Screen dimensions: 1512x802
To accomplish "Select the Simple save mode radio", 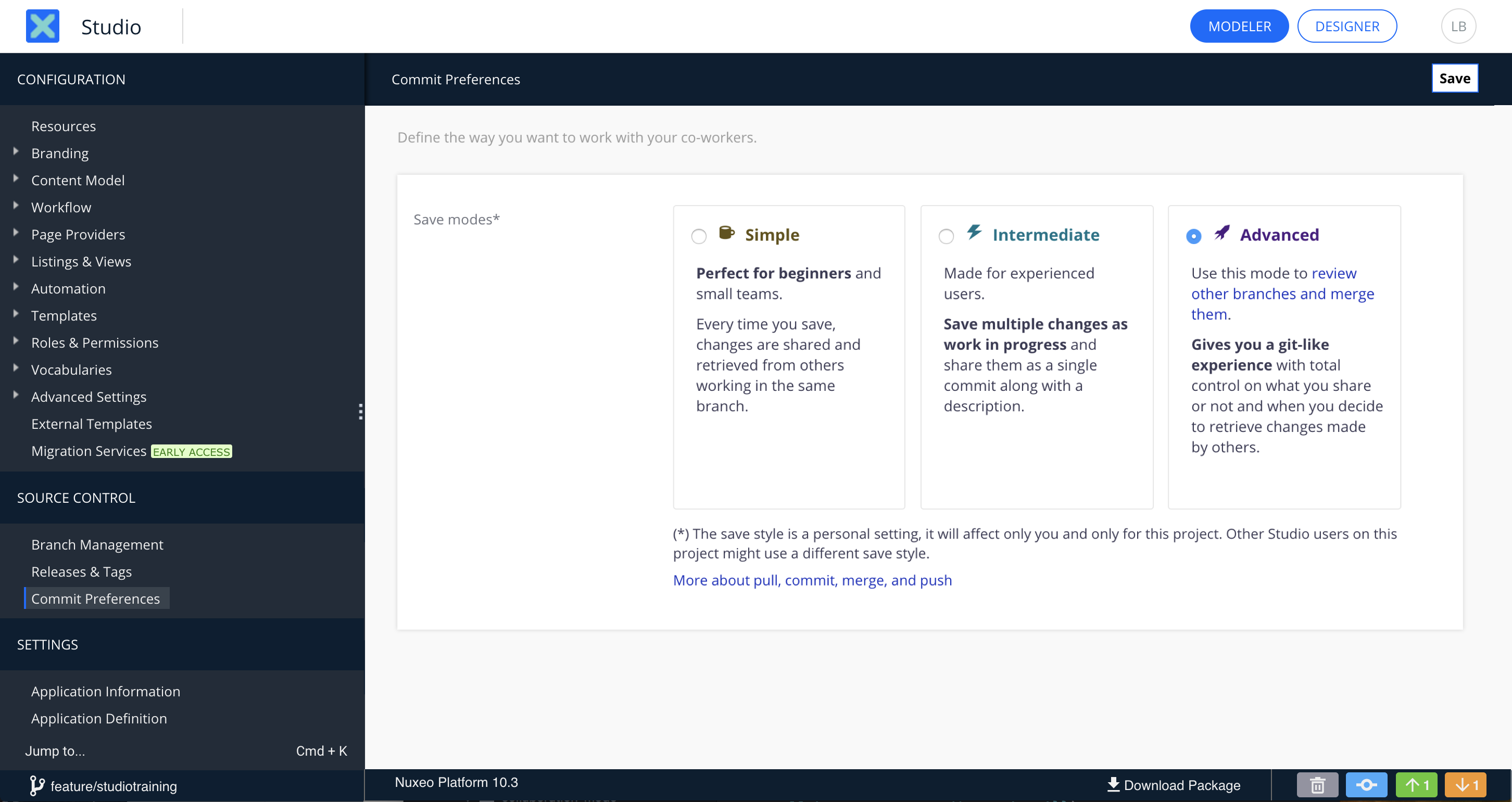I will [x=699, y=236].
